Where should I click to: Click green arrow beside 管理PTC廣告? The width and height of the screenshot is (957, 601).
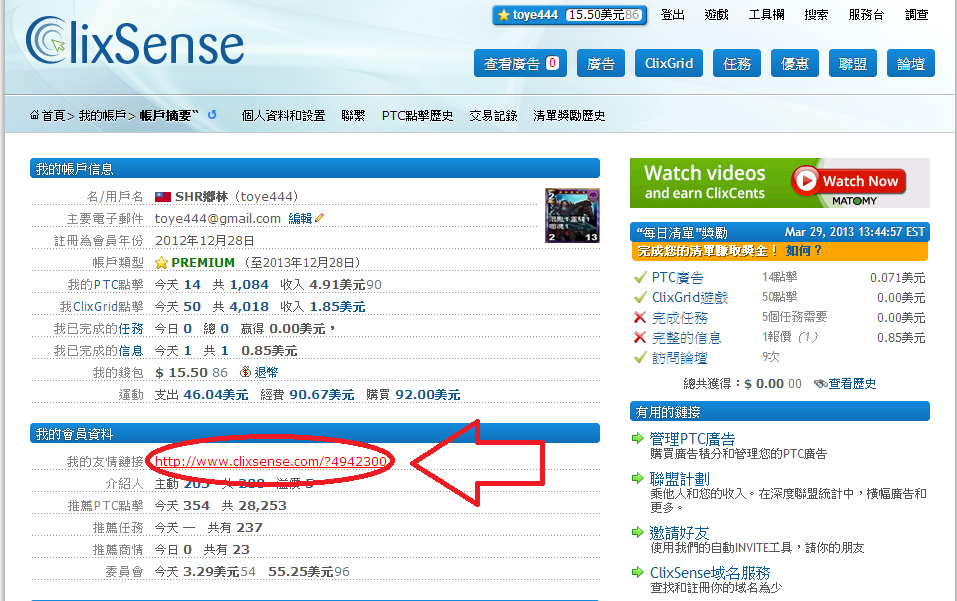click(638, 438)
